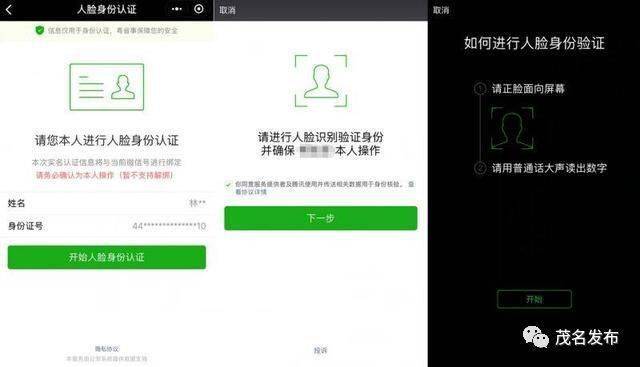Viewport: 640px width, 367px height.
Task: Click step one 请正脸面向屏幕
Action: (528, 89)
